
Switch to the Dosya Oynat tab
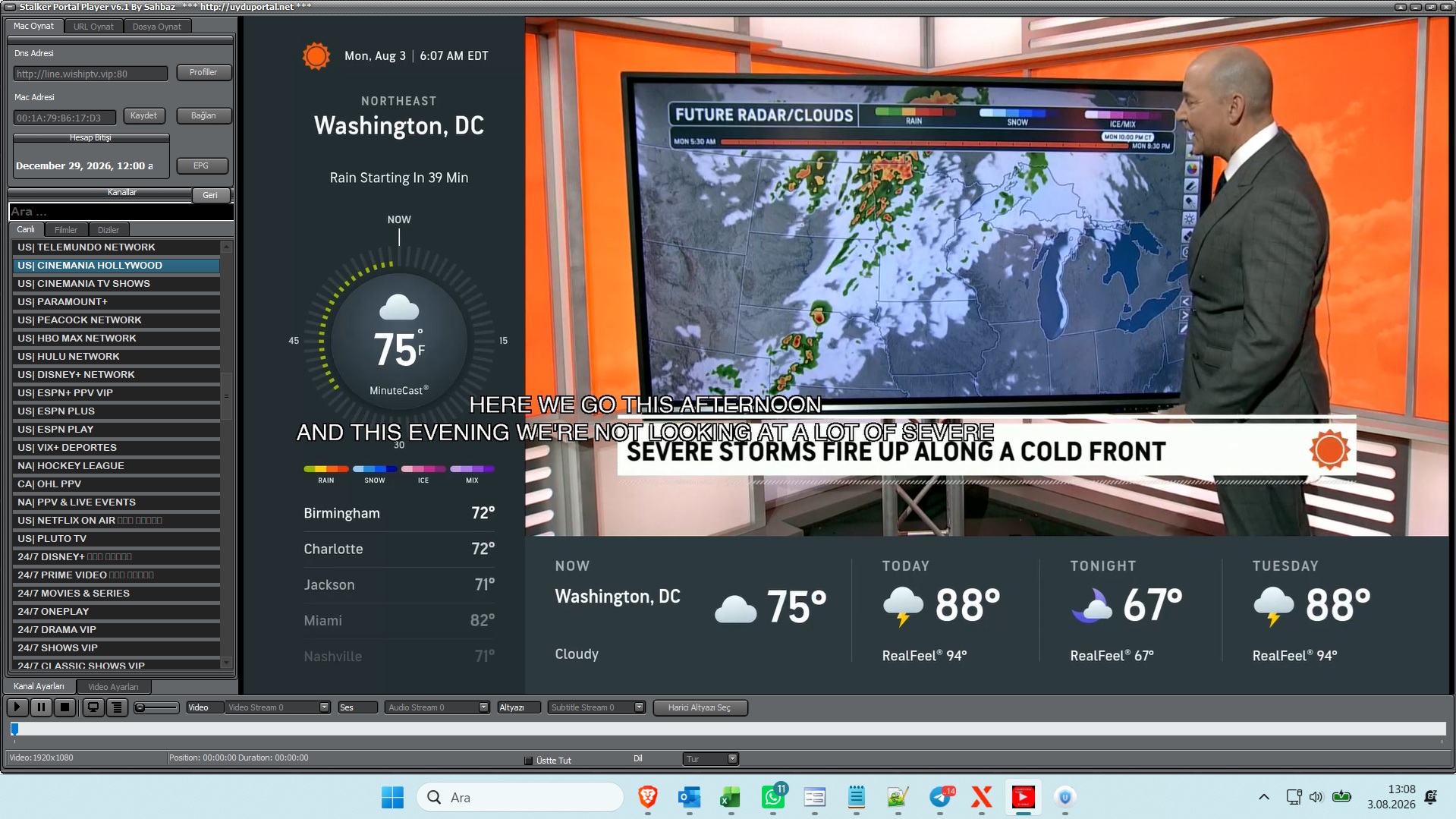point(157,27)
